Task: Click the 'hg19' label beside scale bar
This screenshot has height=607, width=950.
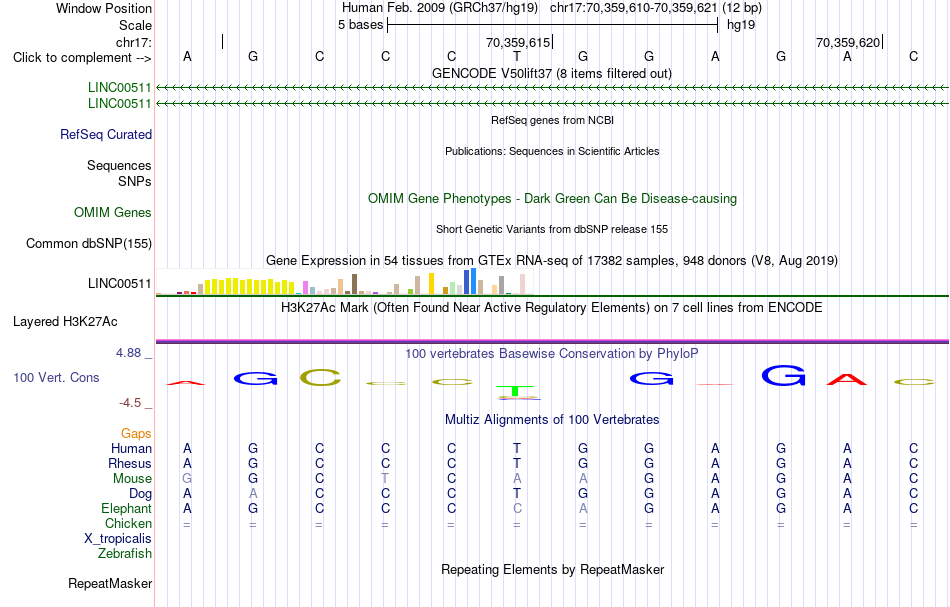Action: point(741,25)
